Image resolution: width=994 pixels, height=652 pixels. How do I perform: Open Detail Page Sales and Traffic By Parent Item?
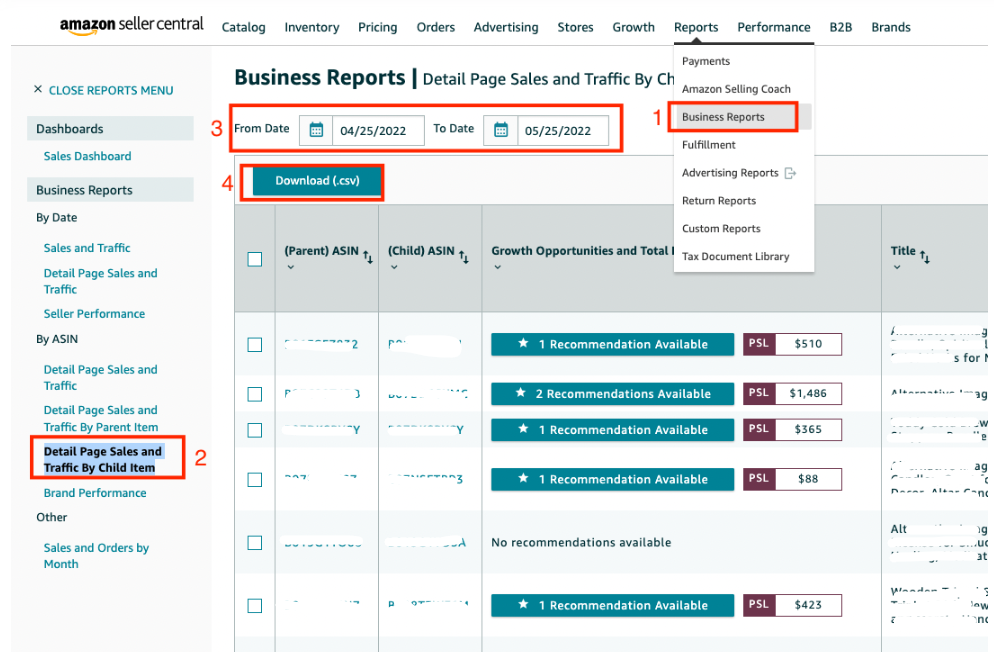point(101,419)
